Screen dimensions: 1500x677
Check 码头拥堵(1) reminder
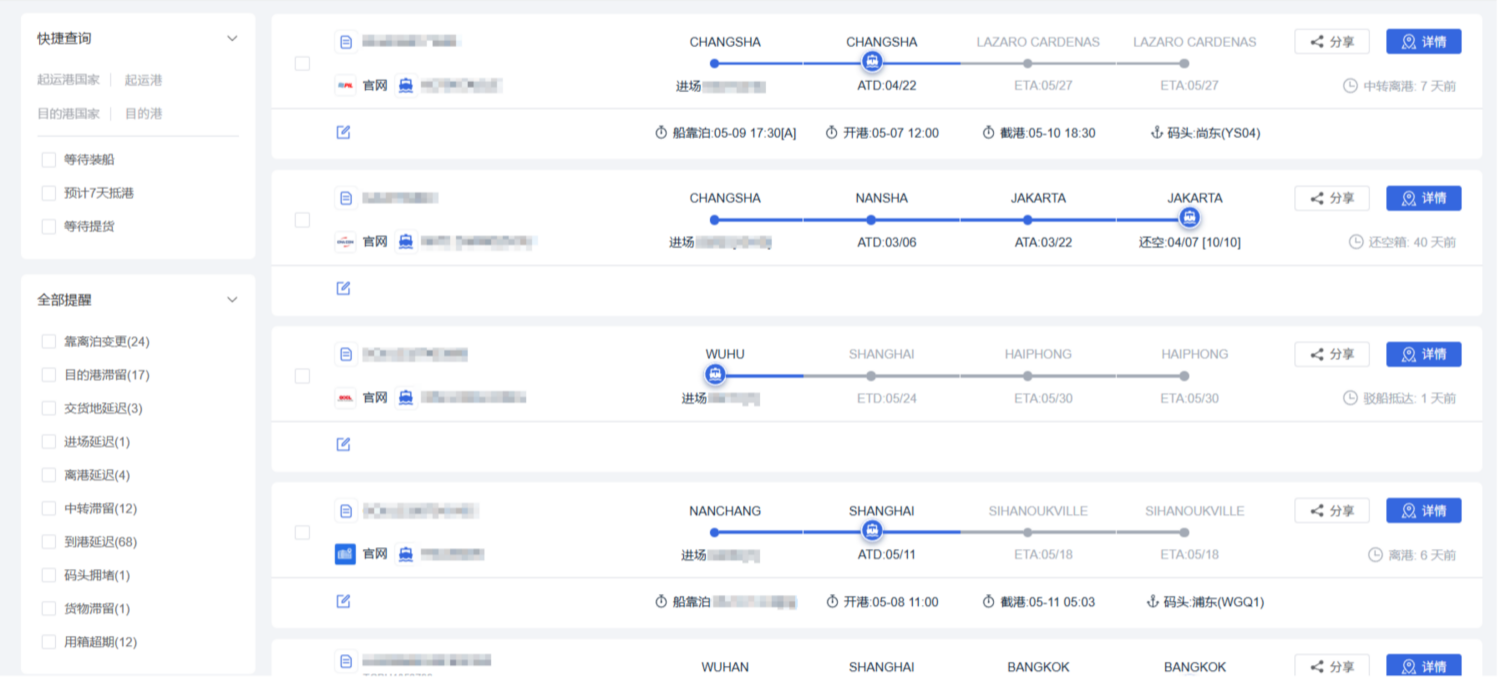[48, 575]
